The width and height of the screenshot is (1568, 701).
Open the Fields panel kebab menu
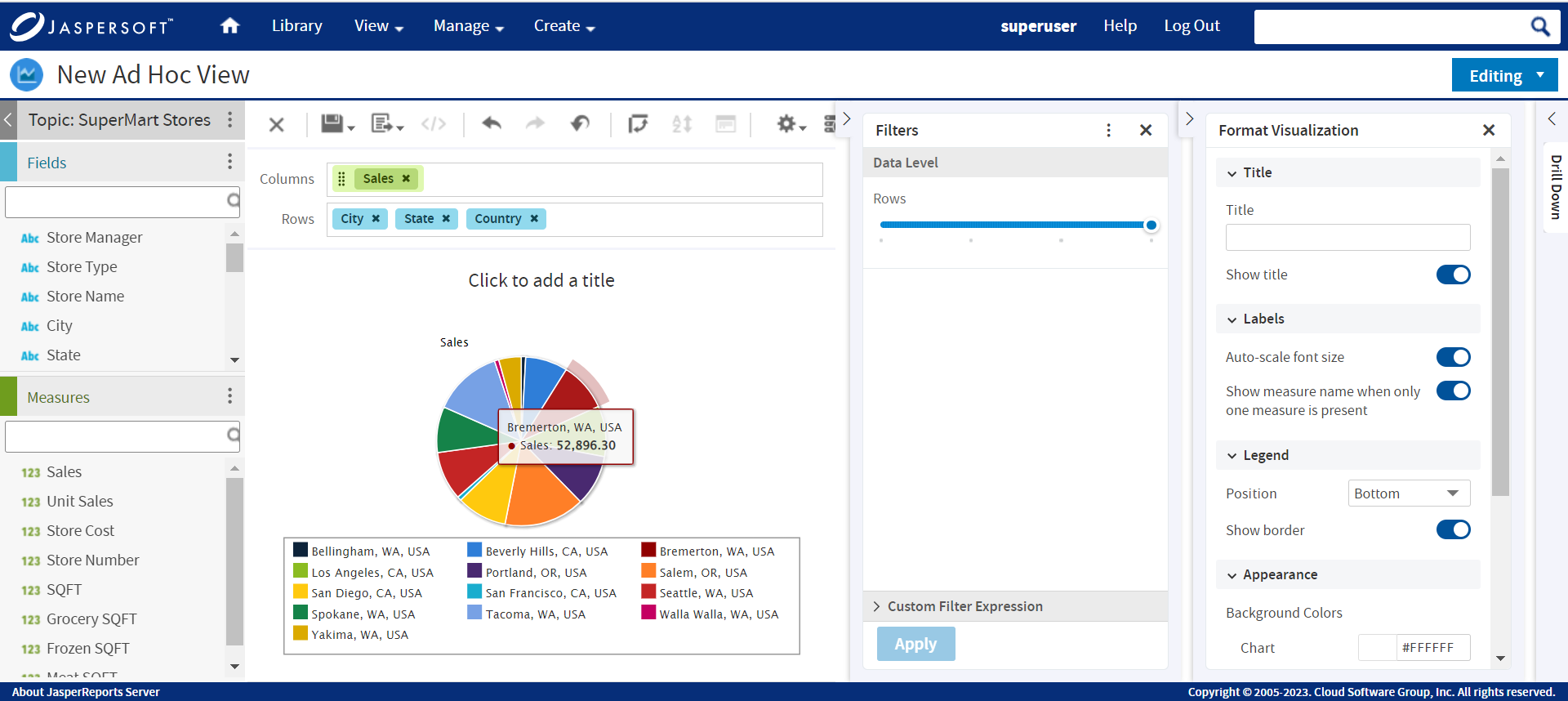(230, 162)
